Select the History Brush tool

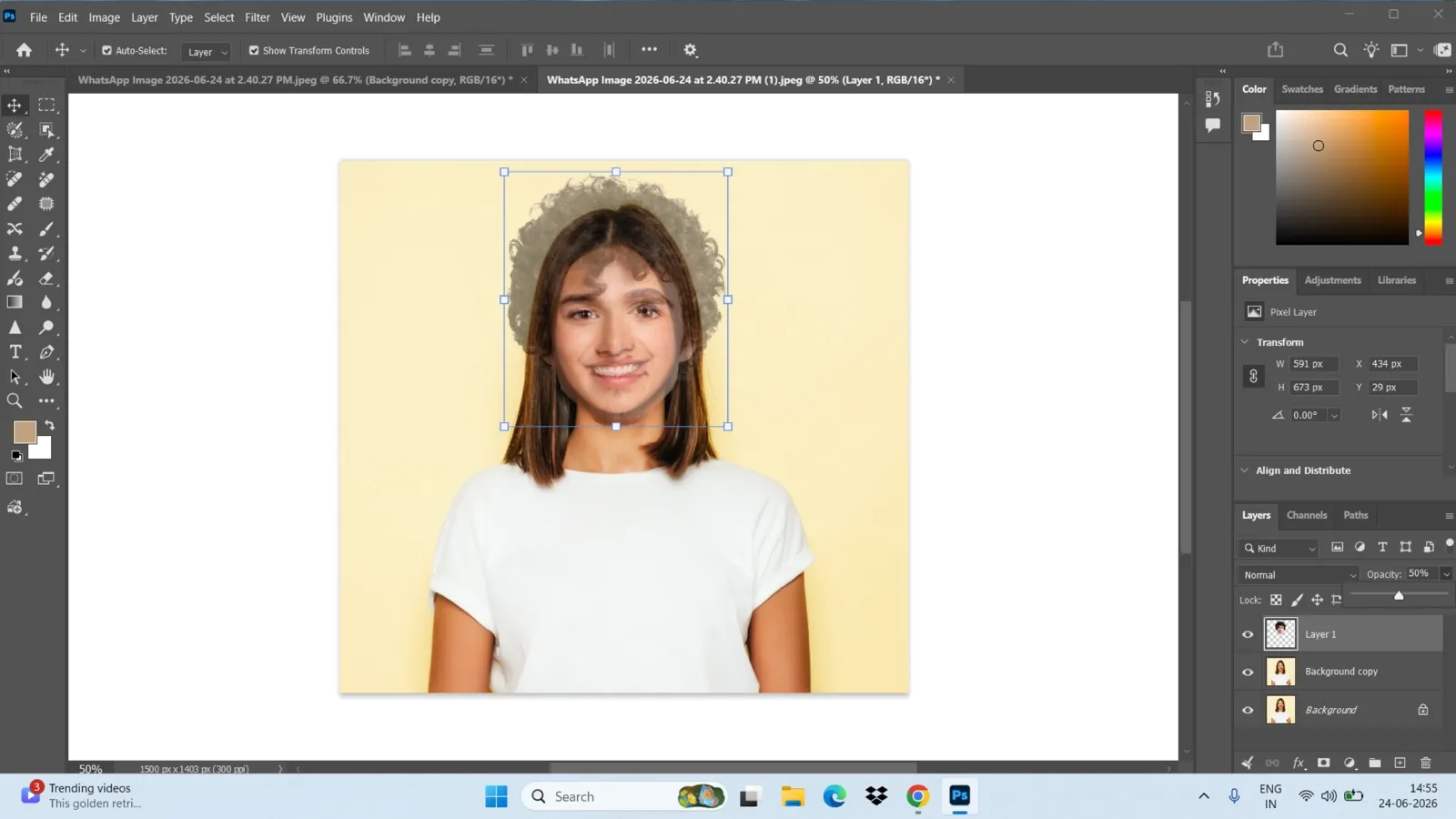[46, 253]
